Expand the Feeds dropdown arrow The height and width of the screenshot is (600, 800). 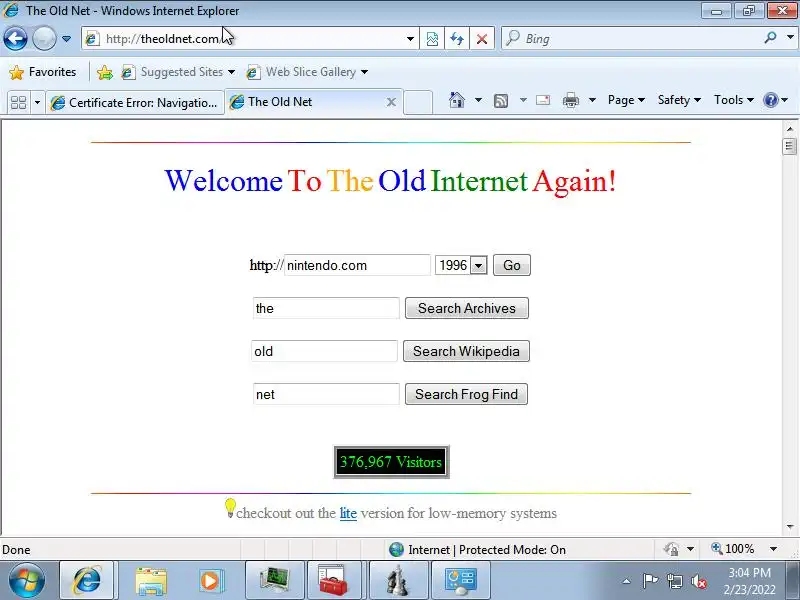(523, 100)
